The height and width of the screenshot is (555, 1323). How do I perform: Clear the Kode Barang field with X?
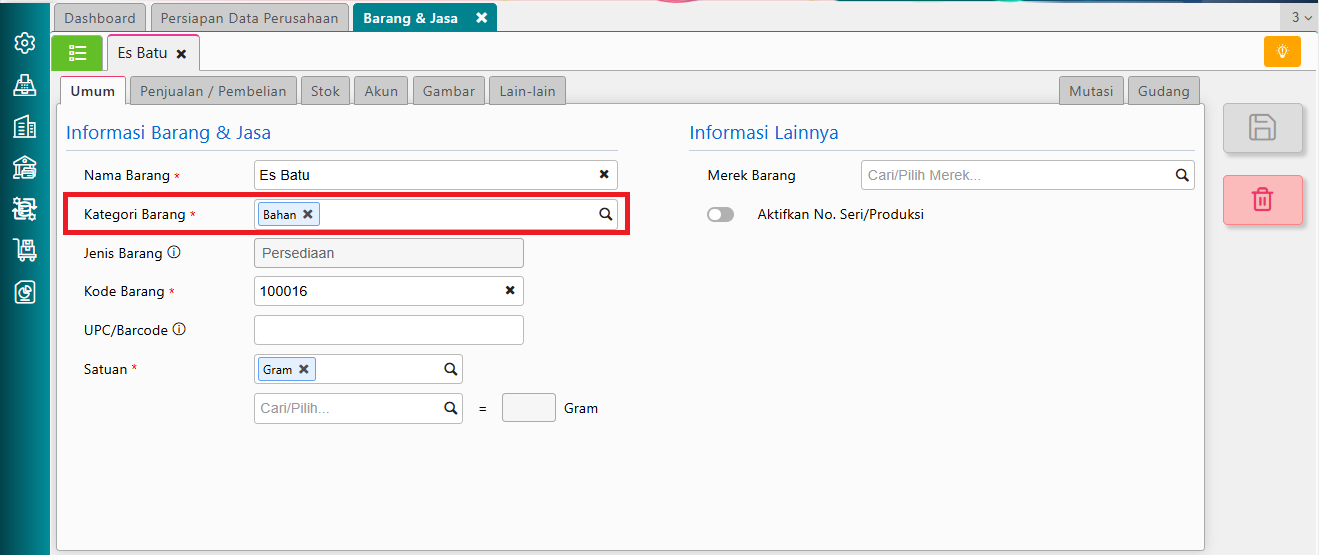[510, 290]
